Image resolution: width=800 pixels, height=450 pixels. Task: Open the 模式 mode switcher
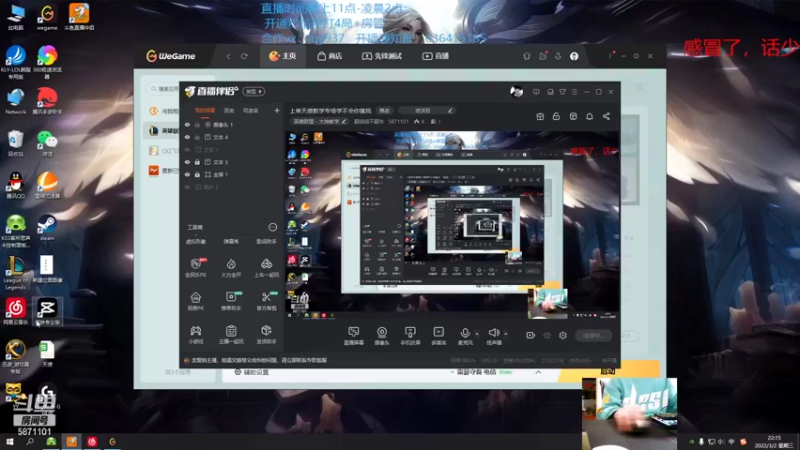254,91
